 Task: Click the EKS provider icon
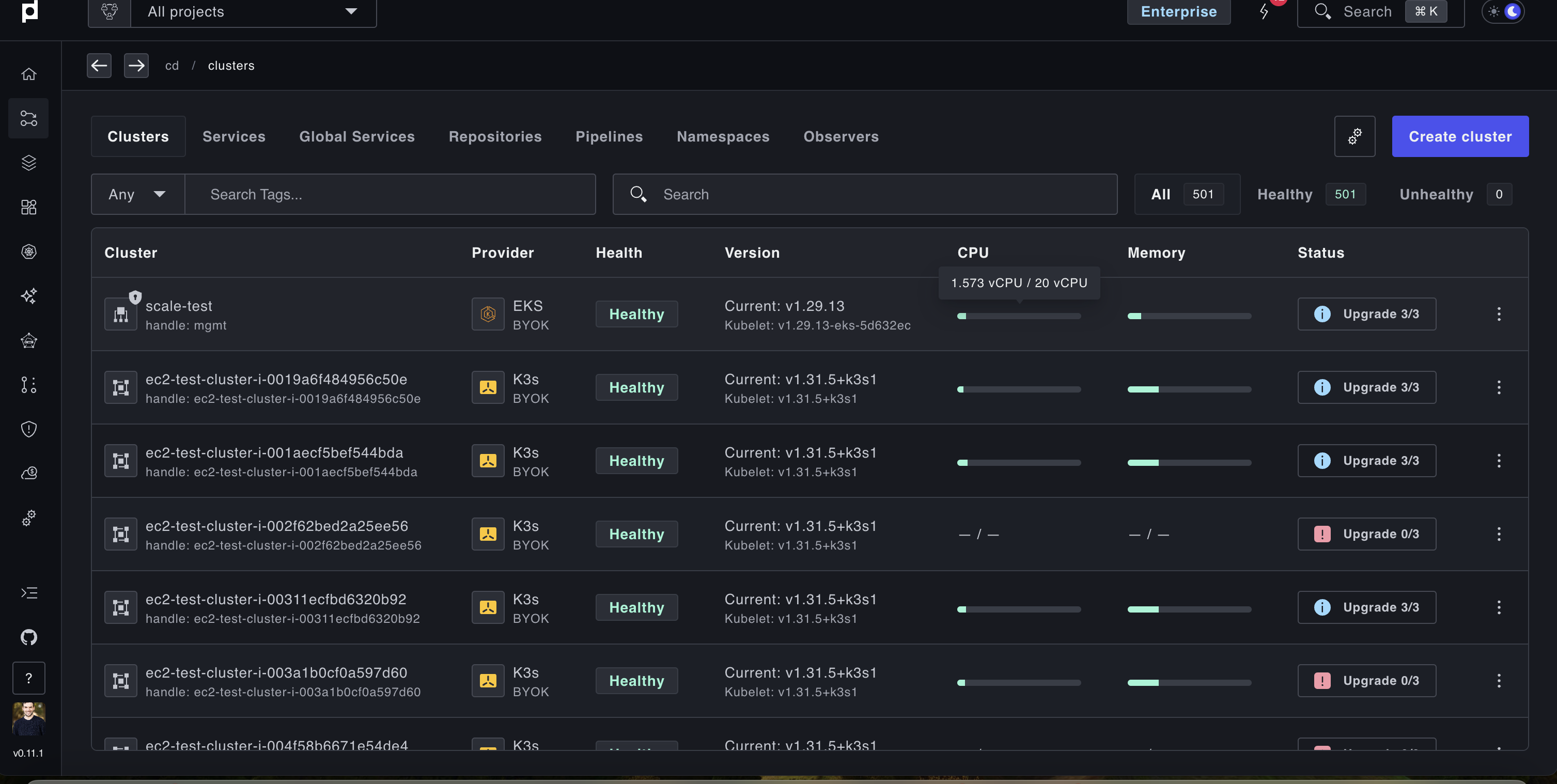point(488,313)
